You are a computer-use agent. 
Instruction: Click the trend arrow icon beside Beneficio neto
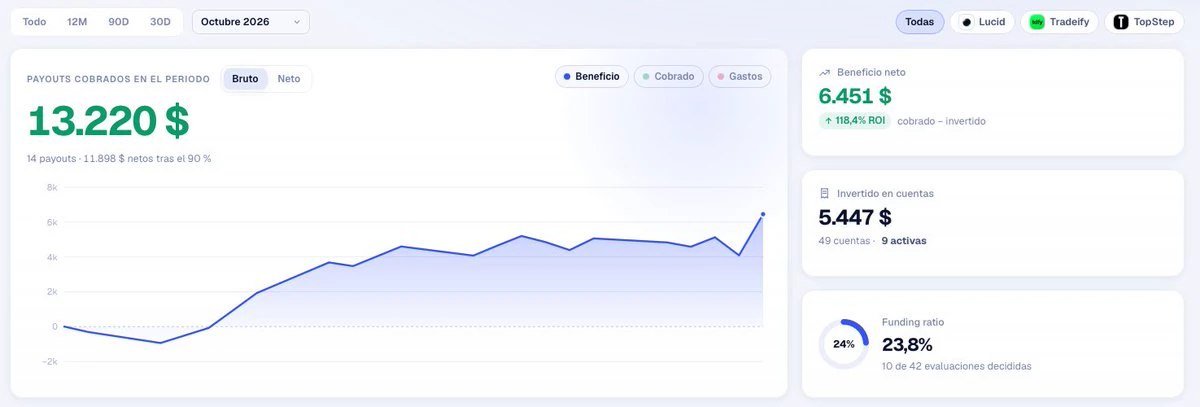(825, 72)
